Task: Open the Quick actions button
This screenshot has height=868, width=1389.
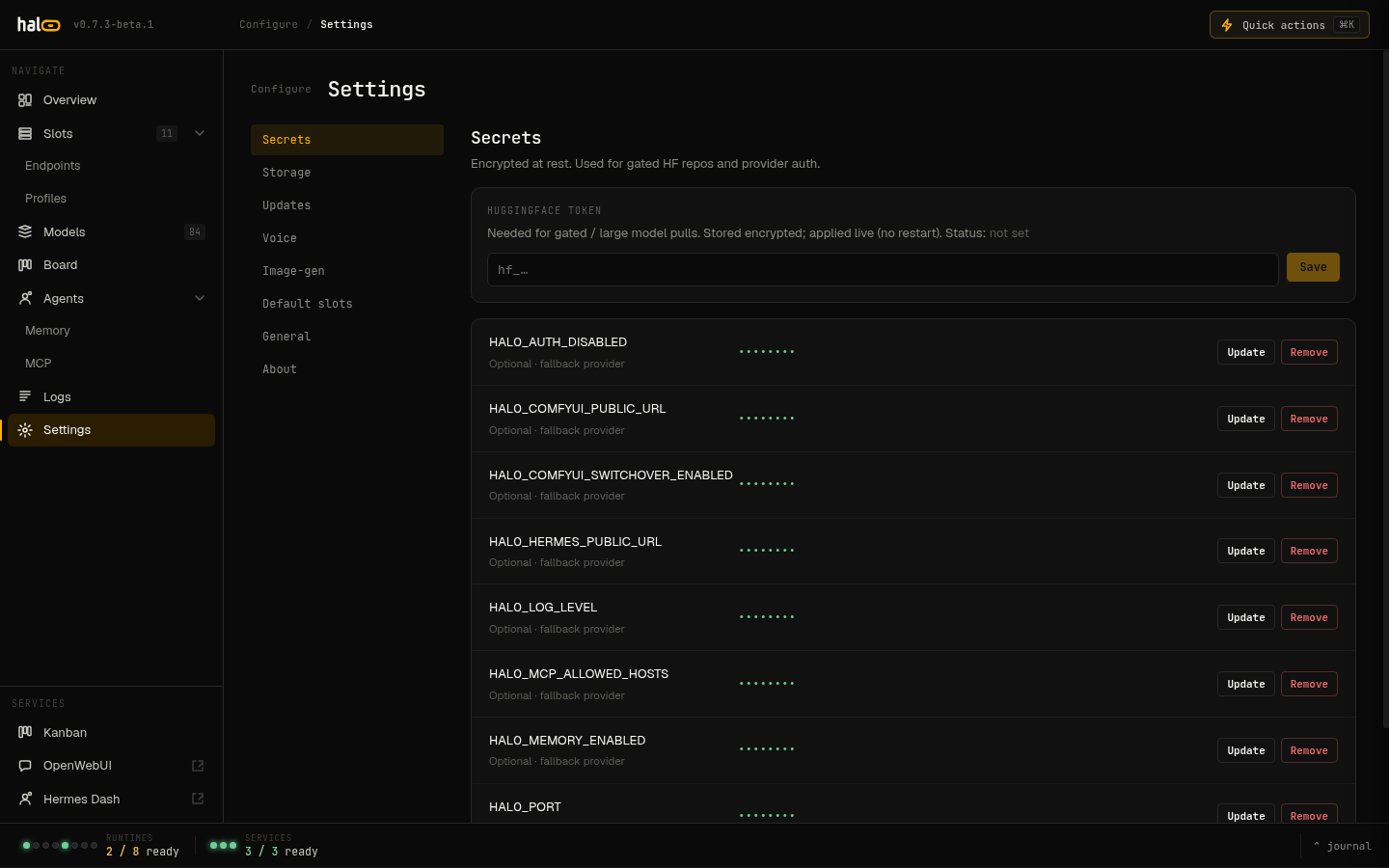Action: tap(1290, 25)
